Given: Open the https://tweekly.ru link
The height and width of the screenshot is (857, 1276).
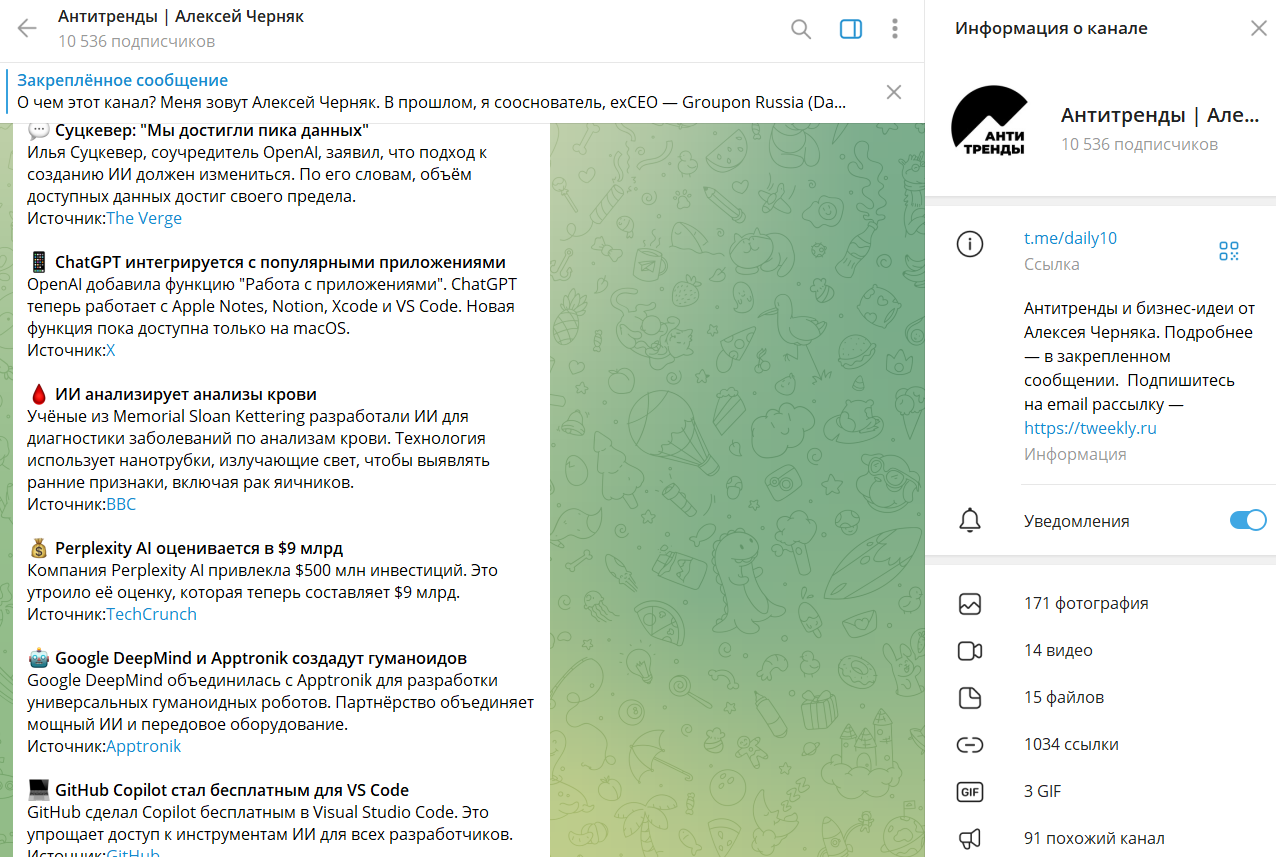Looking at the screenshot, I should (1090, 428).
